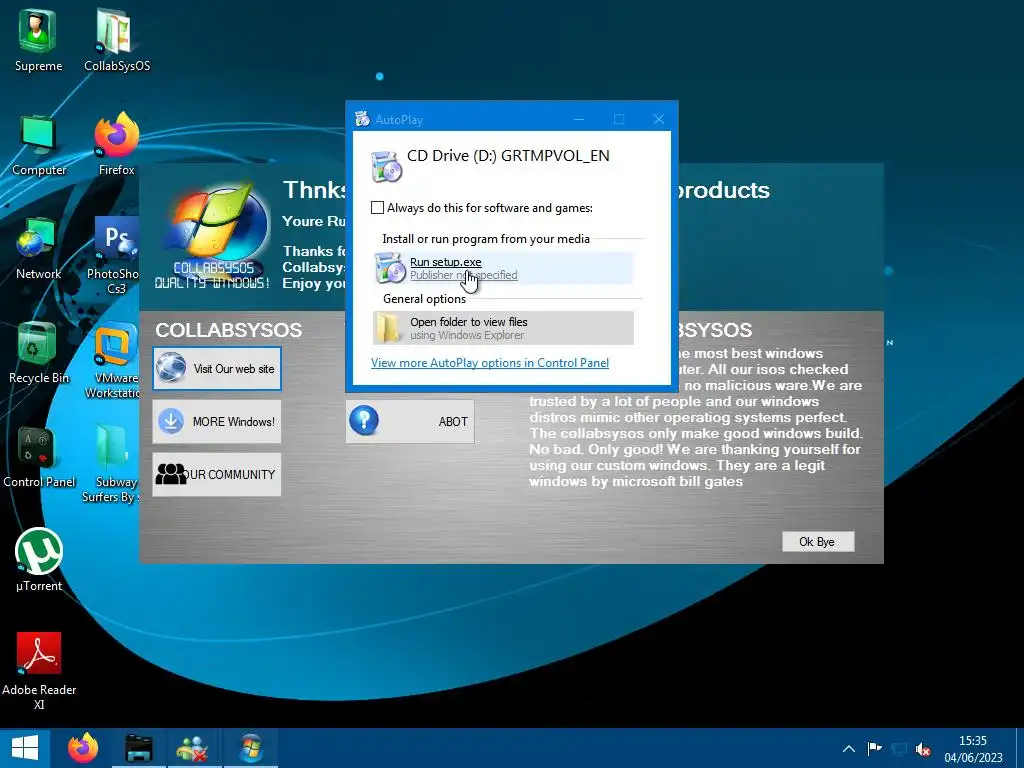This screenshot has height=768, width=1024.
Task: Select the Computer desktop icon
Action: 39,145
